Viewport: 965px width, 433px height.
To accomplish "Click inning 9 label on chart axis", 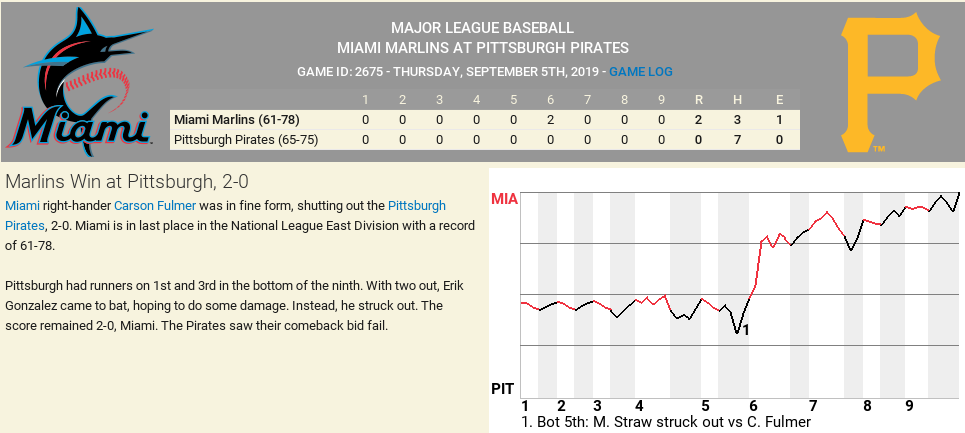I will click(909, 406).
